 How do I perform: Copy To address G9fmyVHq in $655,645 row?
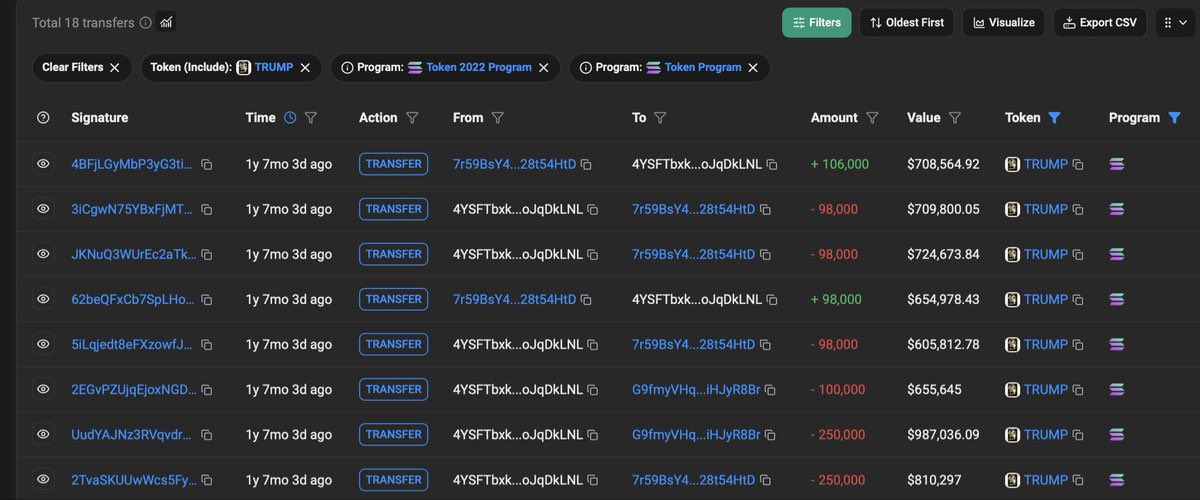coord(770,389)
